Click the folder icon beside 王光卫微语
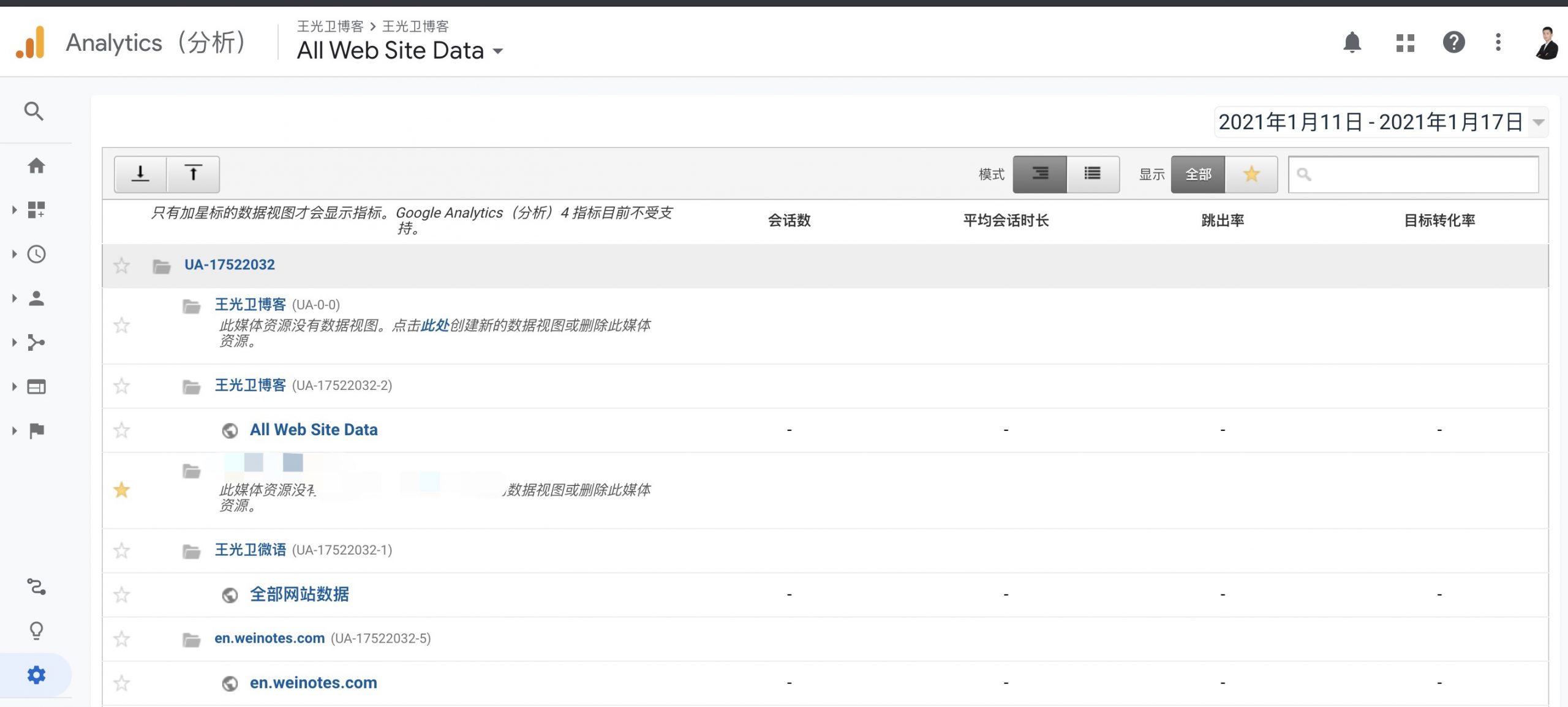This screenshot has height=707, width=1568. click(x=192, y=552)
